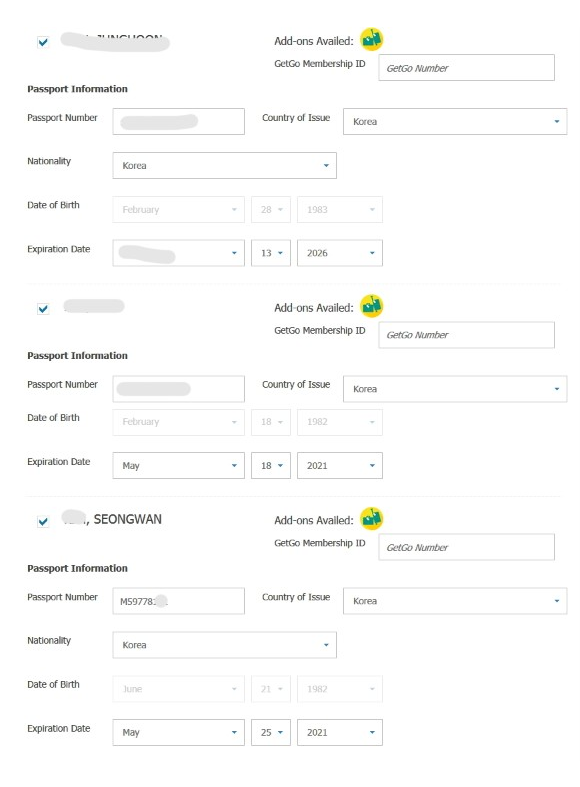Screen dimensions: 580x787
Task: Click the first passenger's Passport Number field
Action: coord(179,121)
